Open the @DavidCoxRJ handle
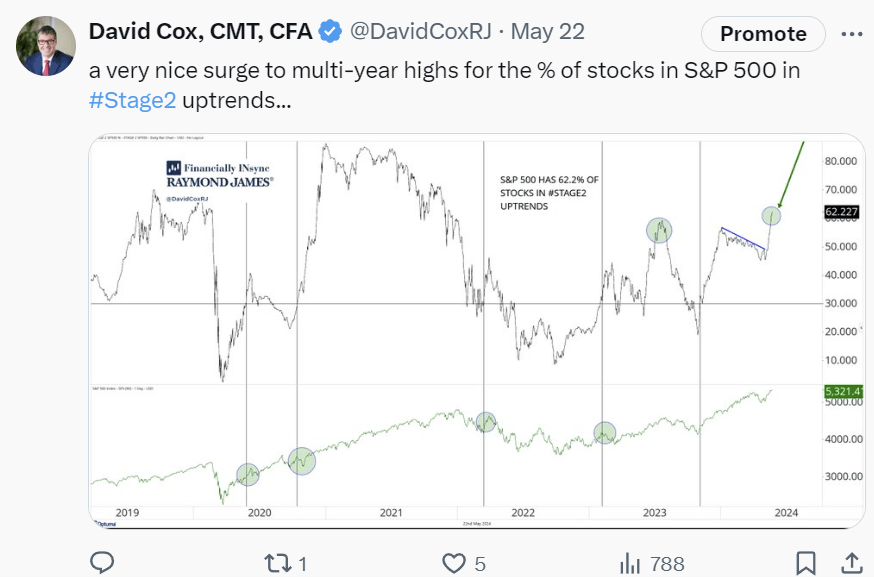The image size is (874, 577). click(x=421, y=32)
